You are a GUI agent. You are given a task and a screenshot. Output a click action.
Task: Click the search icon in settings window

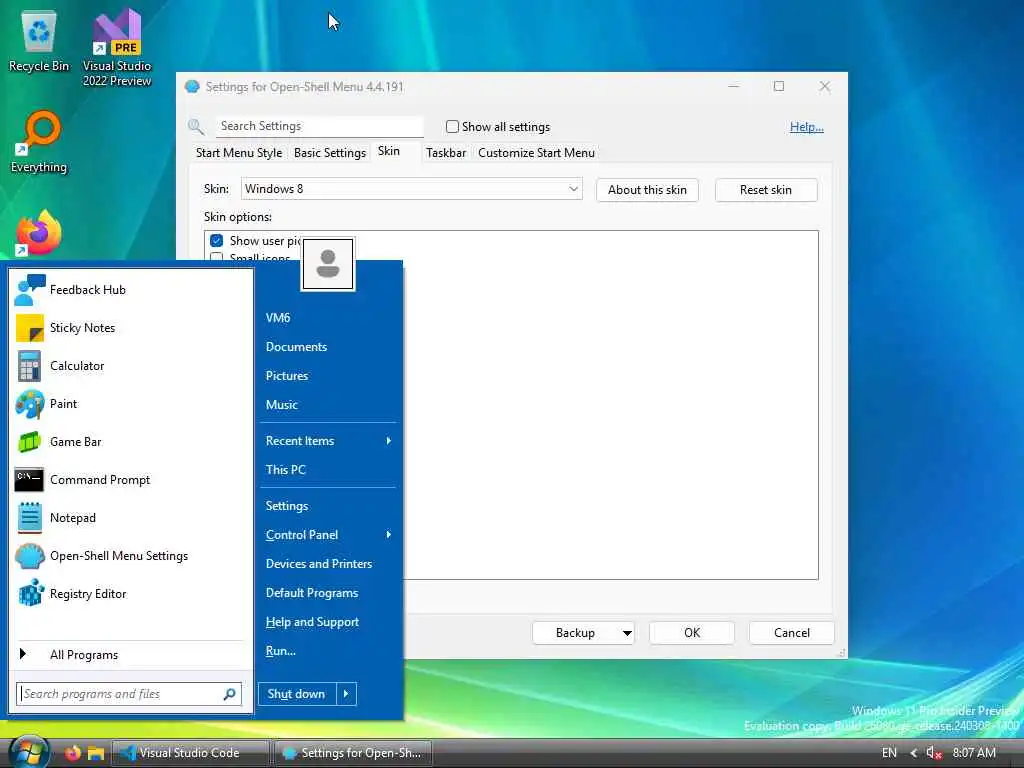pos(195,127)
